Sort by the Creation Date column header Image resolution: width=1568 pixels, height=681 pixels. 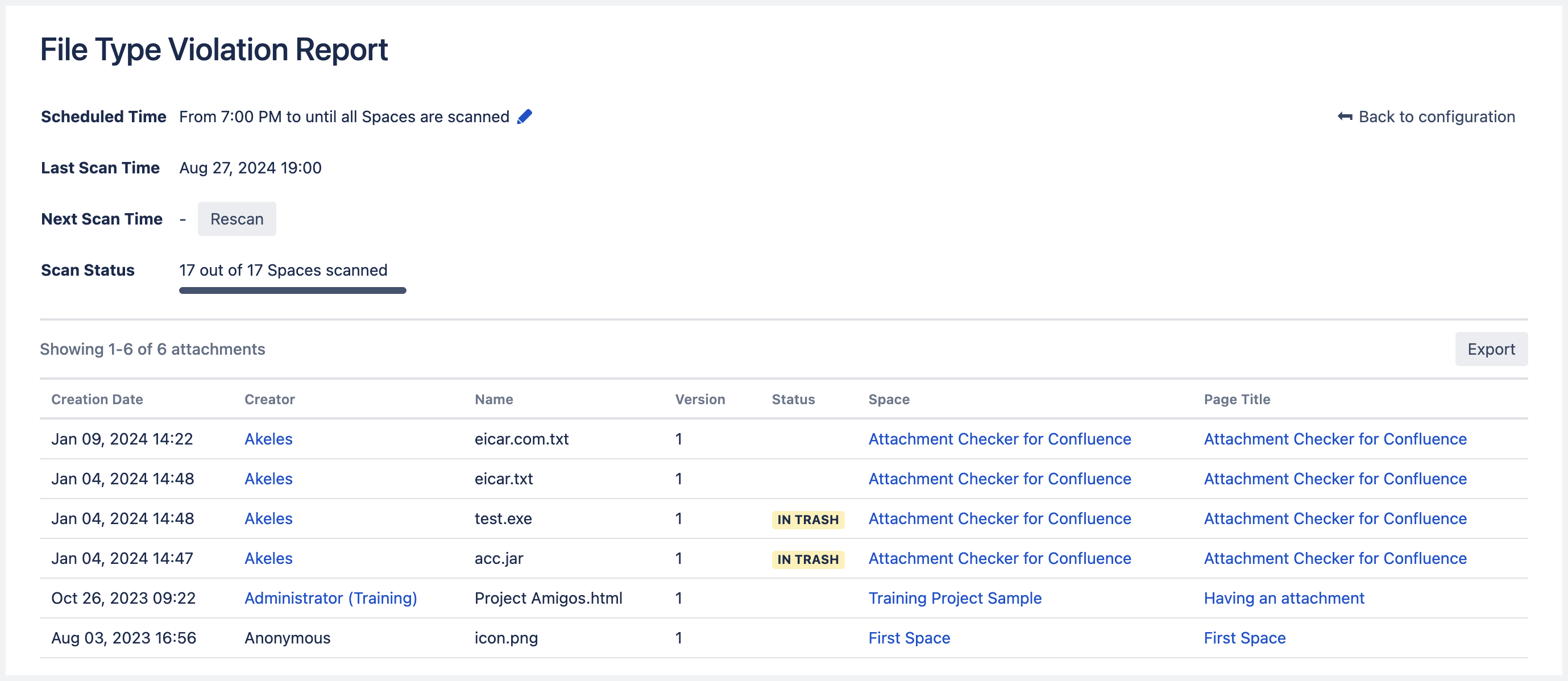[97, 398]
